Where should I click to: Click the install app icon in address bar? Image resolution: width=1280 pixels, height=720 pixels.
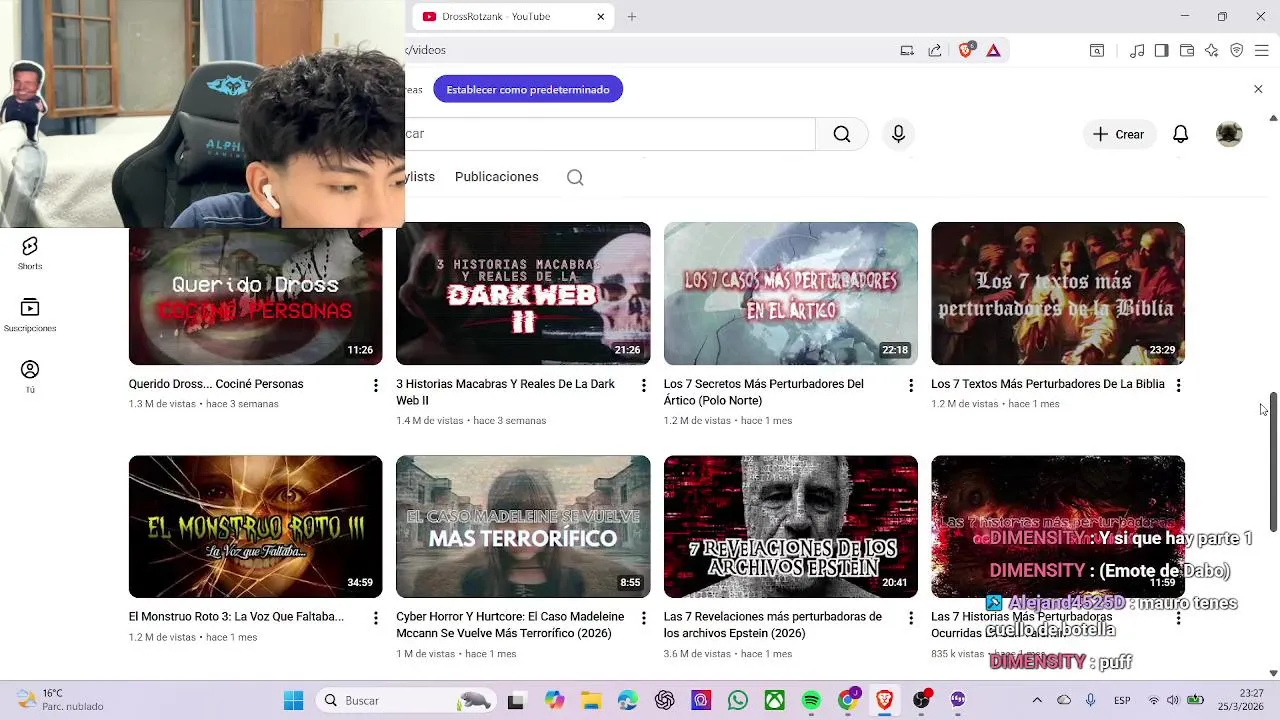pos(907,50)
